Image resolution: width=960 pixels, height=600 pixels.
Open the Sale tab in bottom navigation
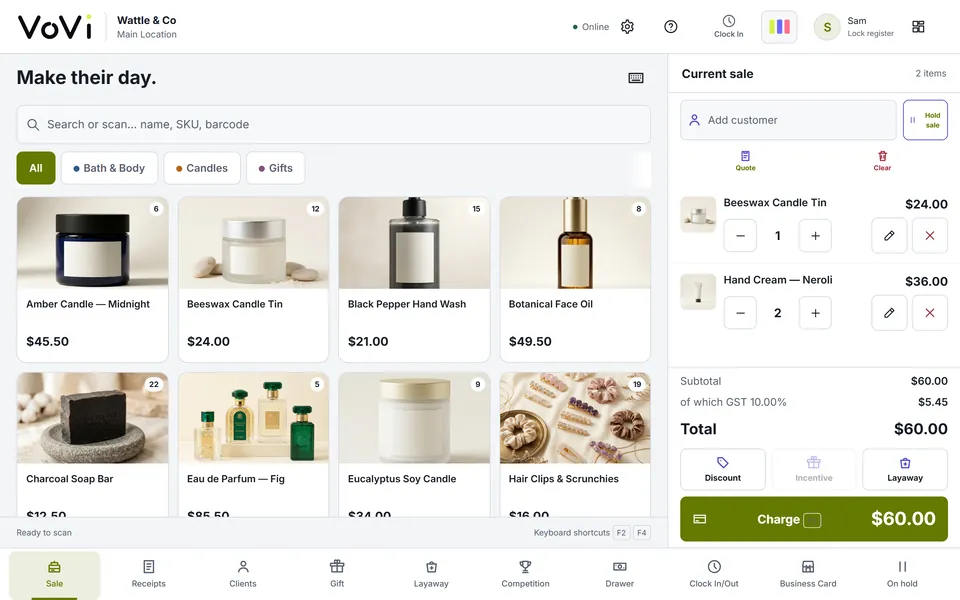[54, 574]
